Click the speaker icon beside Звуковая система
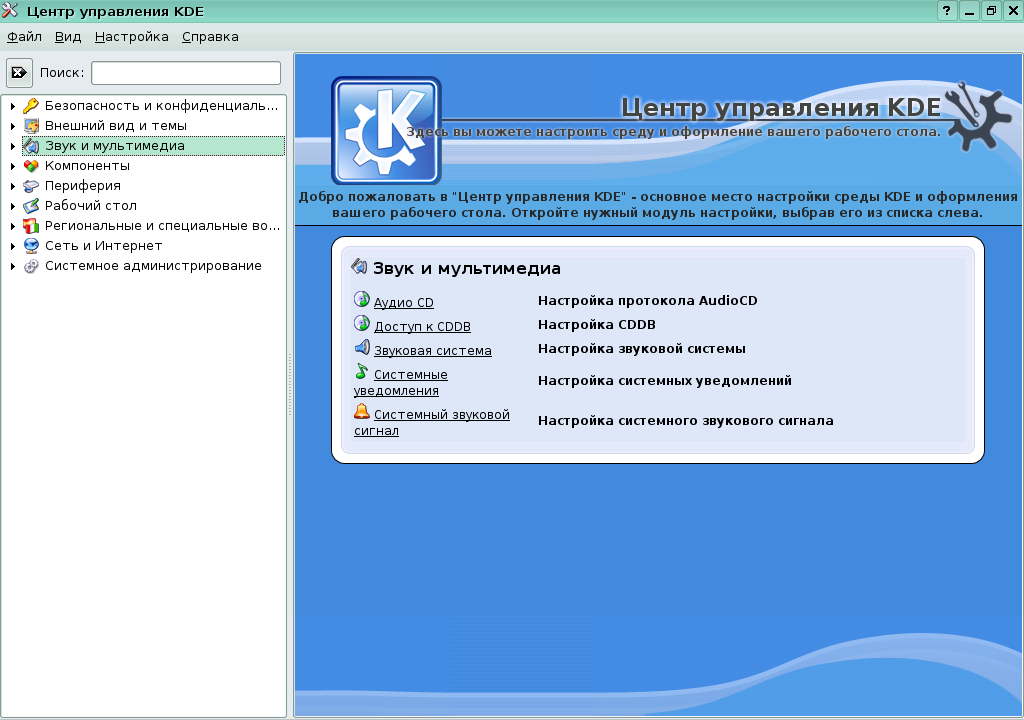 click(362, 348)
